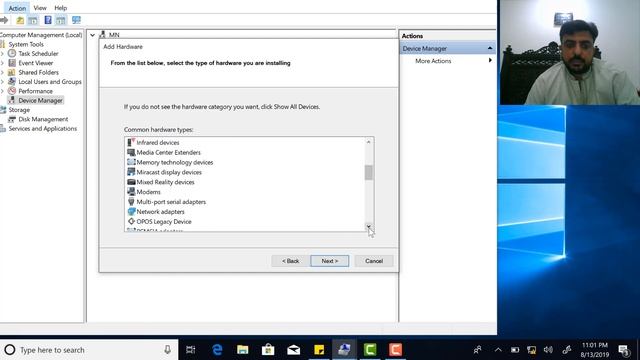640x360 pixels.
Task: Select Task Scheduler in the tree
Action: click(38, 53)
